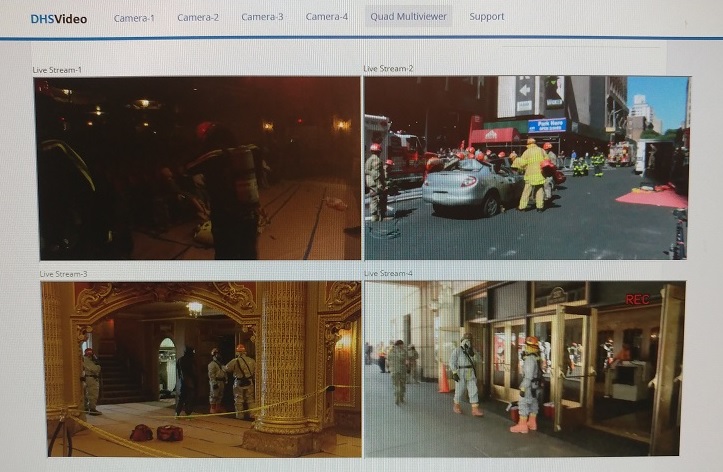Click the Live Stream-3 label
Screen dimensions: 723x472
pos(63,273)
